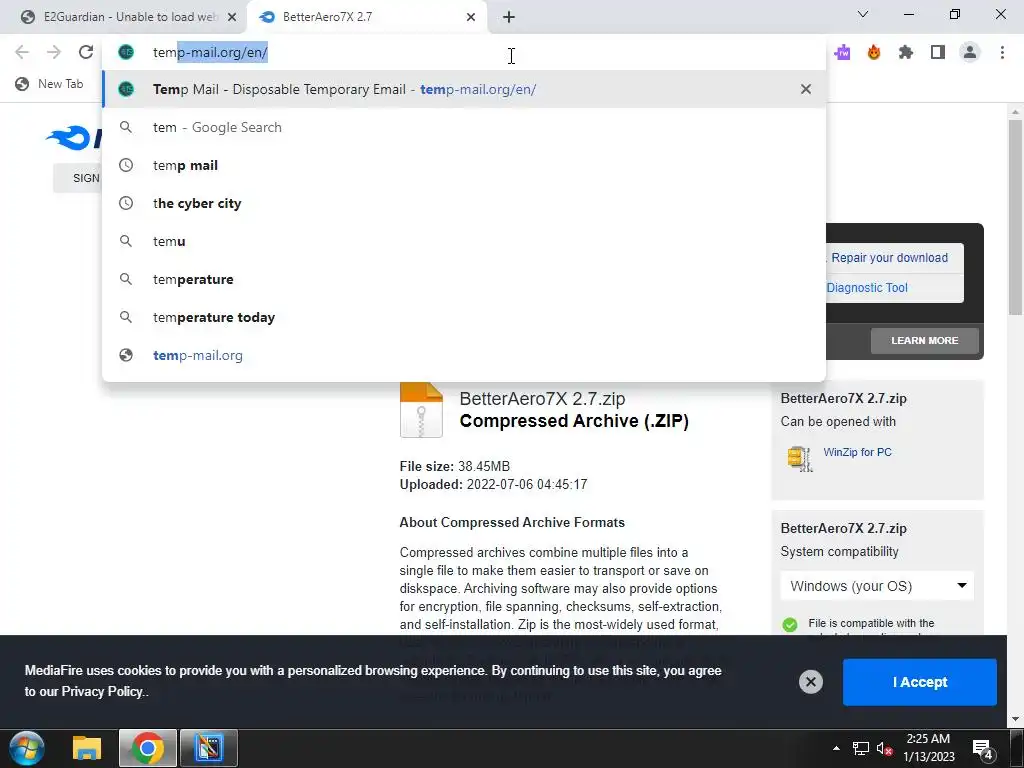Image resolution: width=1024 pixels, height=768 pixels.
Task: Pick the 'temp mail' history suggestion
Action: click(464, 165)
